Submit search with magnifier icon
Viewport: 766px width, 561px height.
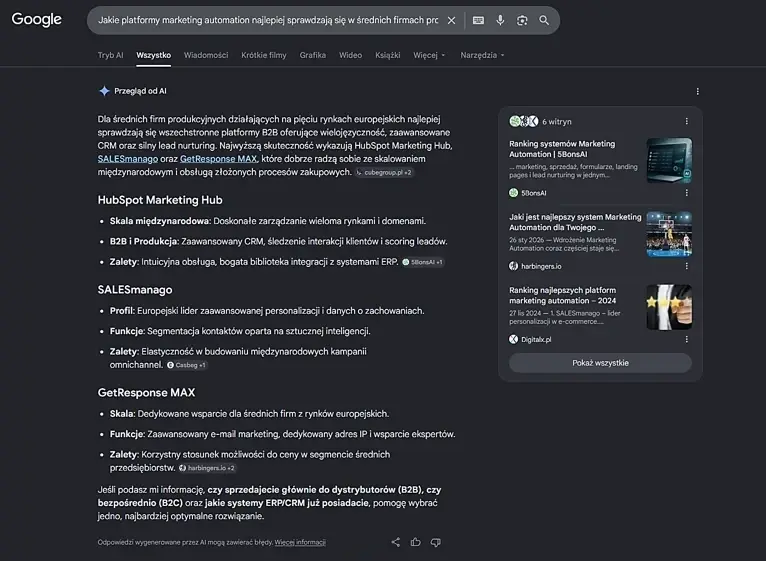point(544,21)
